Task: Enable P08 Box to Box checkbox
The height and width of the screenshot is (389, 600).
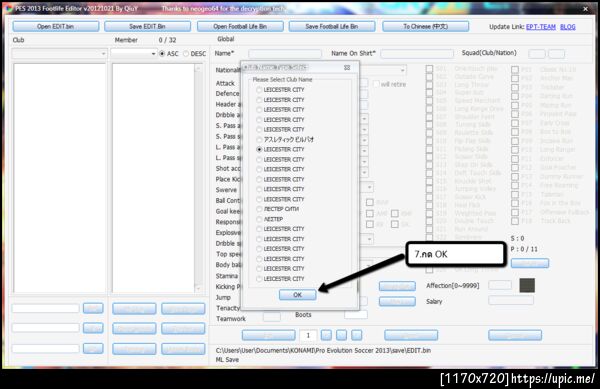Action: coord(515,132)
